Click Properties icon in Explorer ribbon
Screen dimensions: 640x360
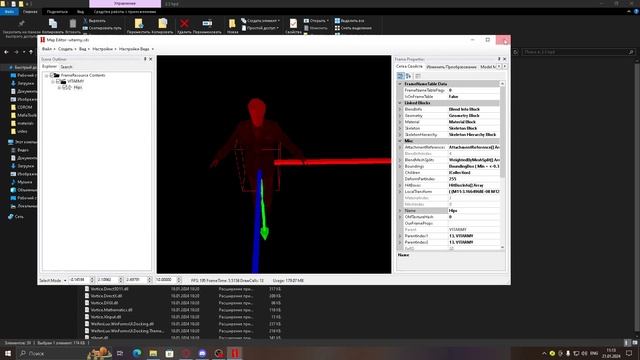pos(293,24)
